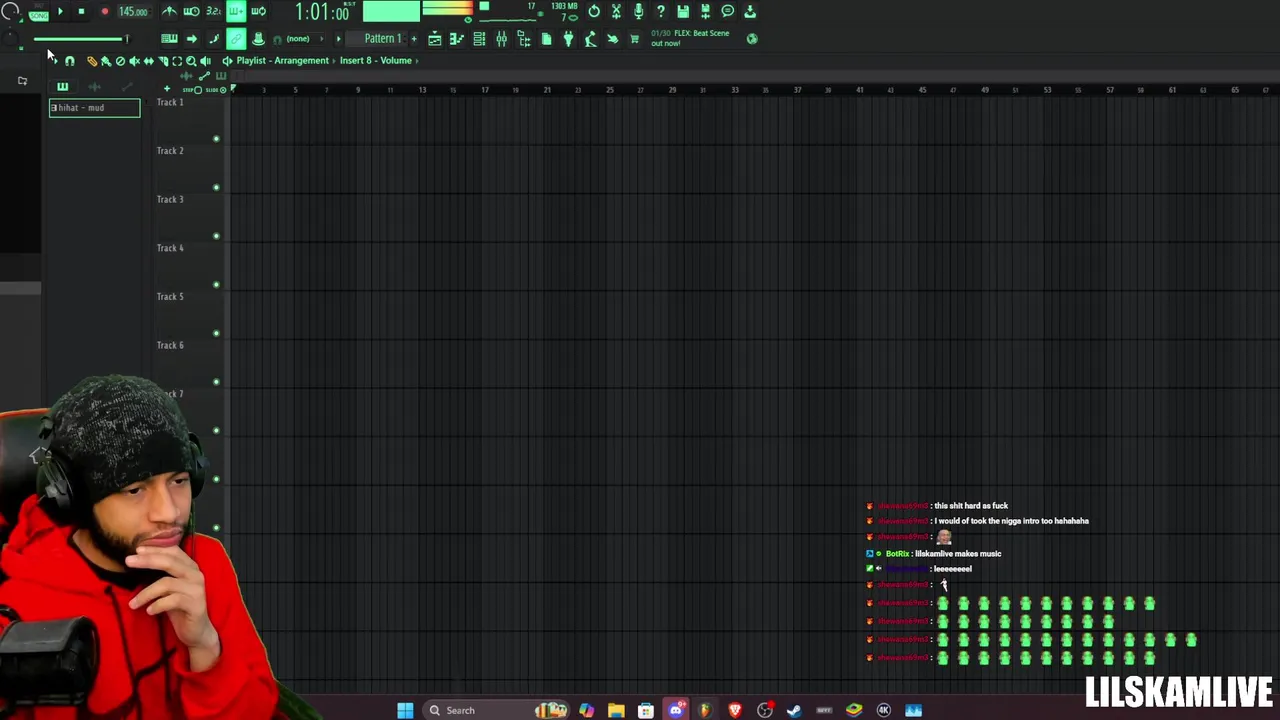Stop playback with the Stop button

pos(81,11)
